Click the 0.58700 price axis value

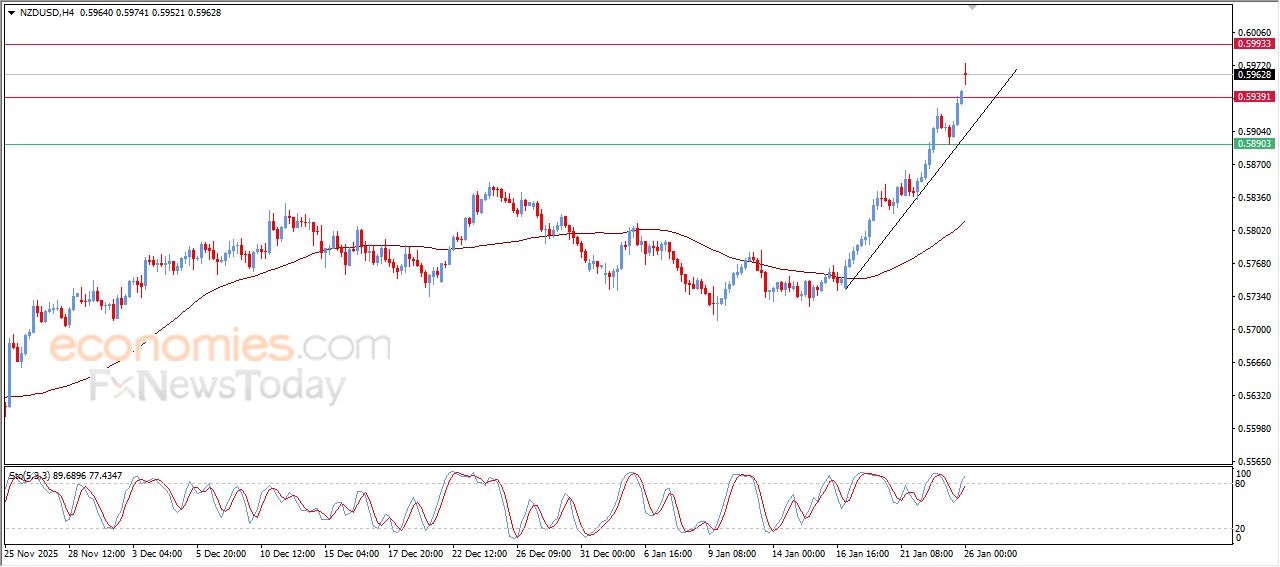point(1253,164)
